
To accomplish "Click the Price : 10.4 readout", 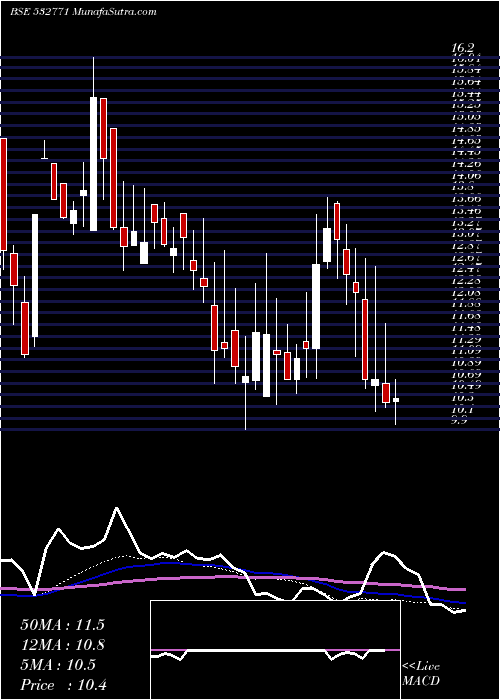I will pos(63,685).
